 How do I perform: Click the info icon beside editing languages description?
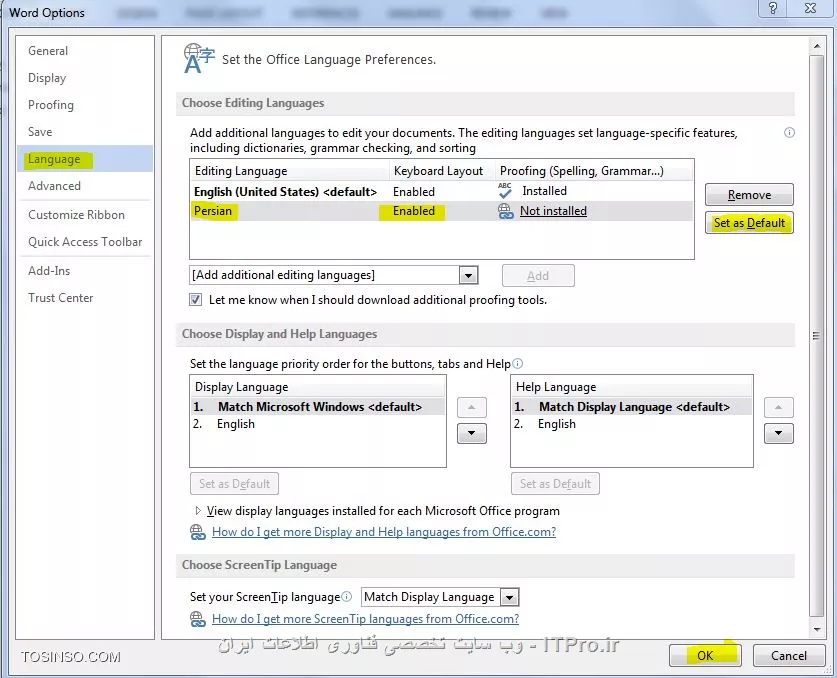click(x=789, y=133)
